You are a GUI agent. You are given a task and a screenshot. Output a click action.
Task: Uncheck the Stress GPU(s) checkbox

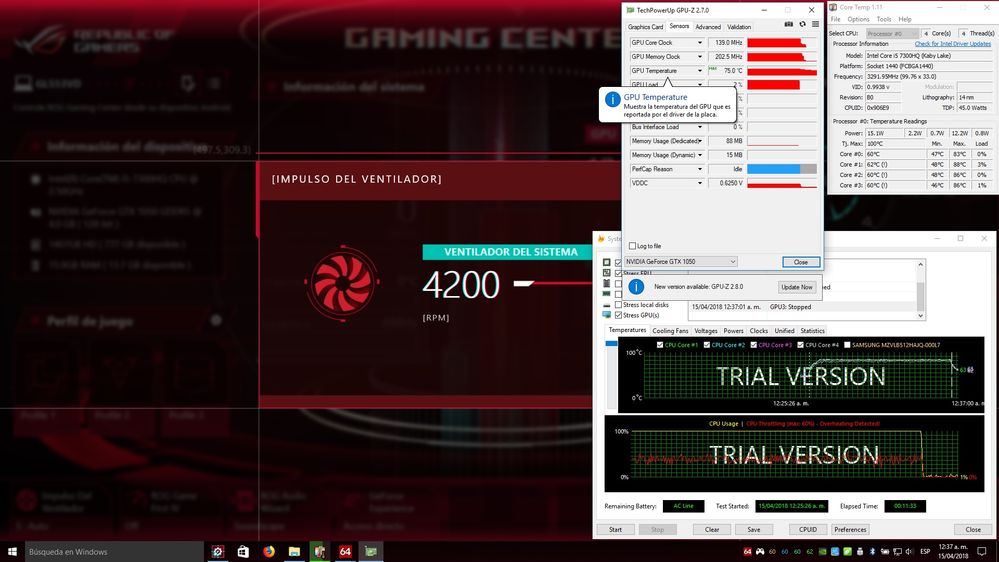(618, 315)
